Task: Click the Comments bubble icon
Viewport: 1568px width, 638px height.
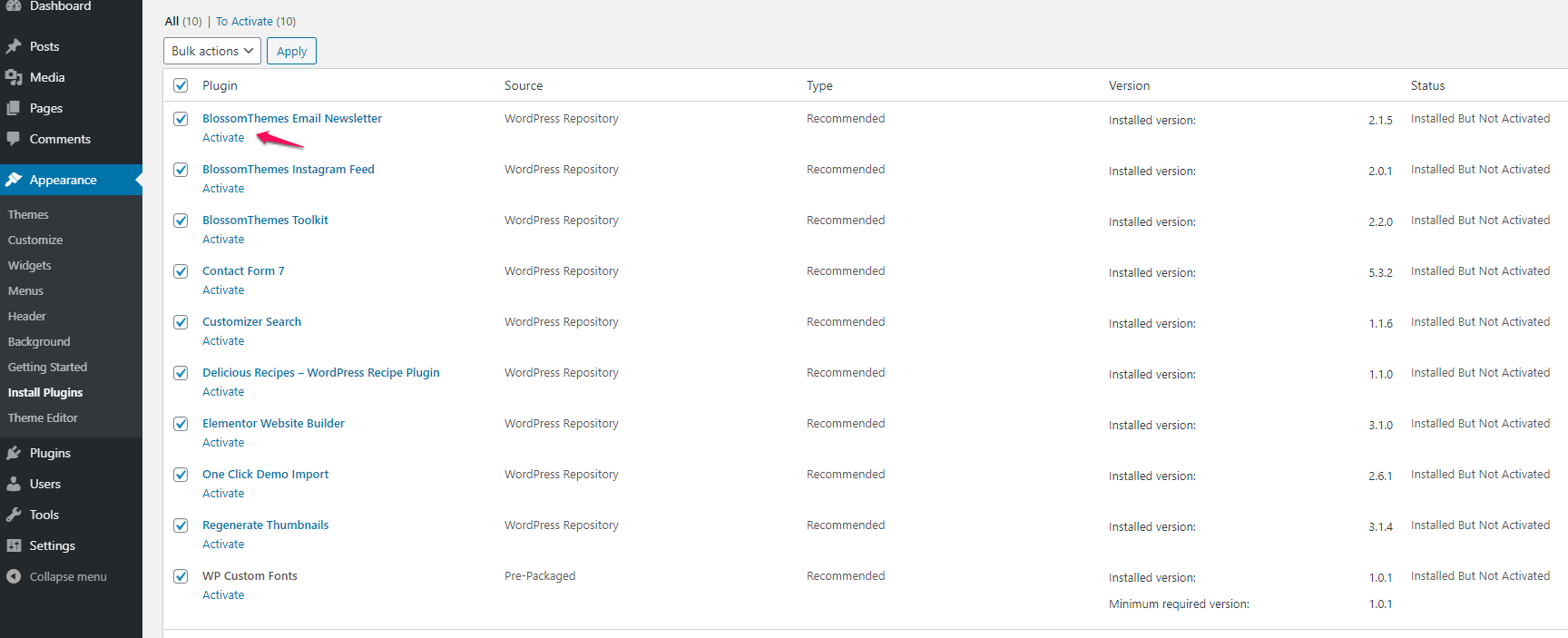Action: coord(14,139)
